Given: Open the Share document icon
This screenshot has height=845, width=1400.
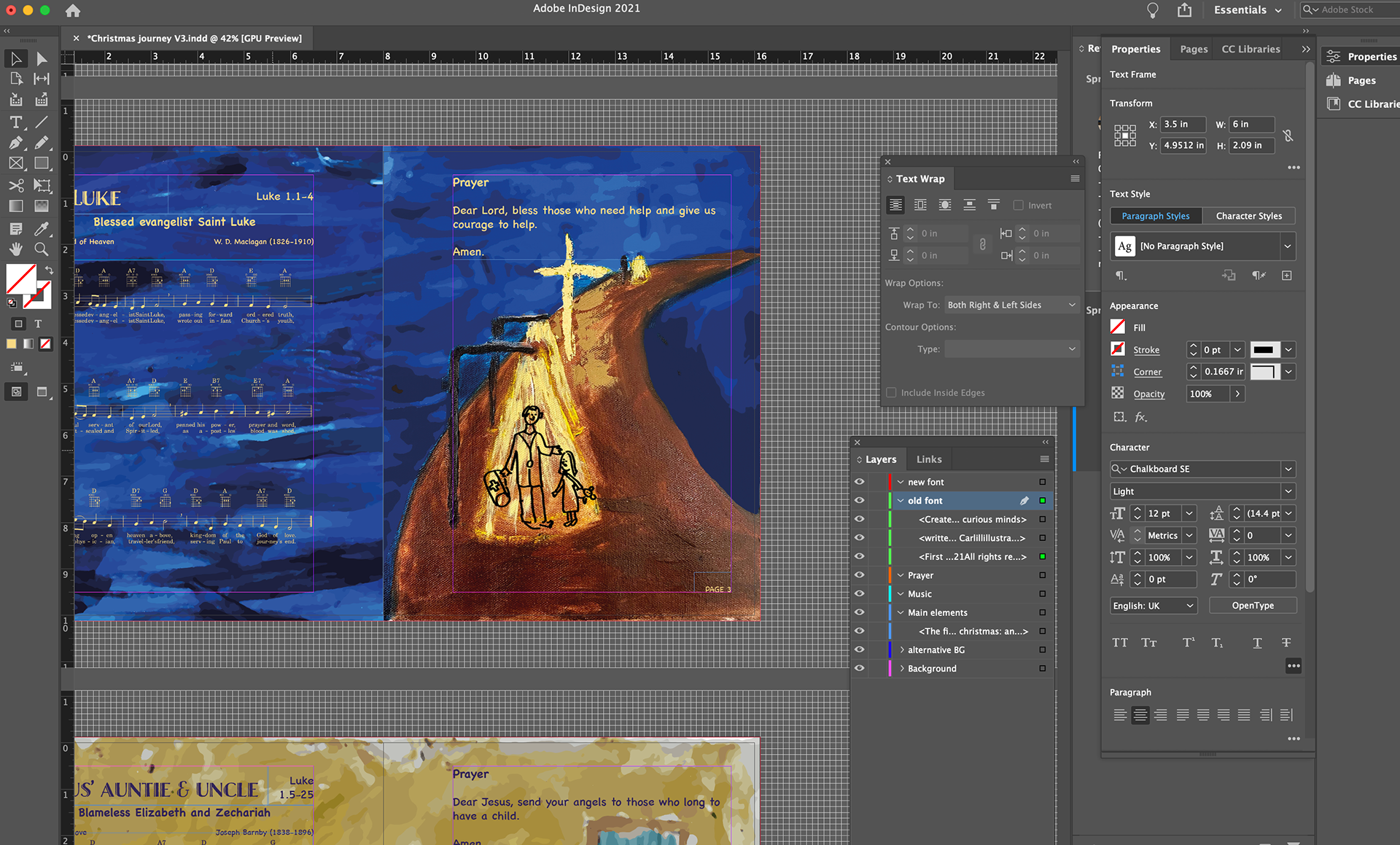Looking at the screenshot, I should click(x=1185, y=10).
